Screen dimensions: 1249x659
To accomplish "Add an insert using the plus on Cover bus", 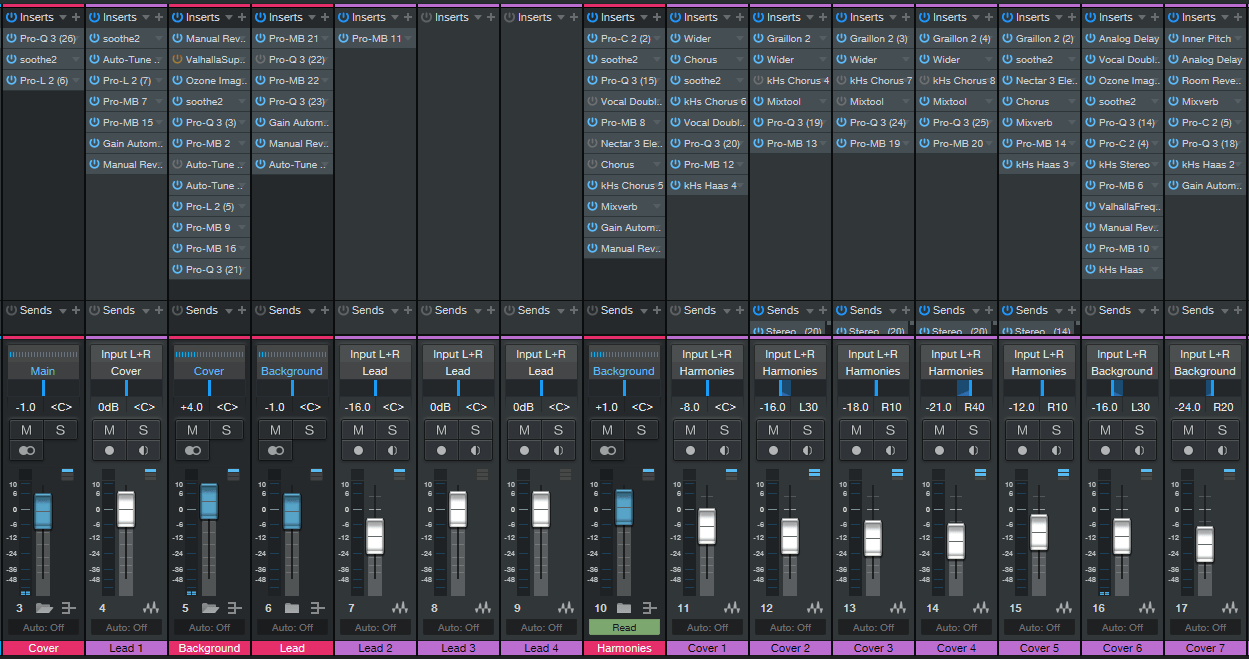I will click(x=75, y=17).
